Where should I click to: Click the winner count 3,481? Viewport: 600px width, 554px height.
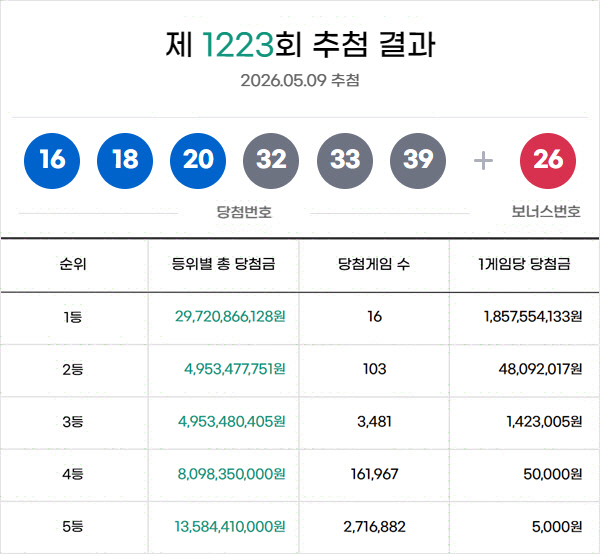[374, 422]
